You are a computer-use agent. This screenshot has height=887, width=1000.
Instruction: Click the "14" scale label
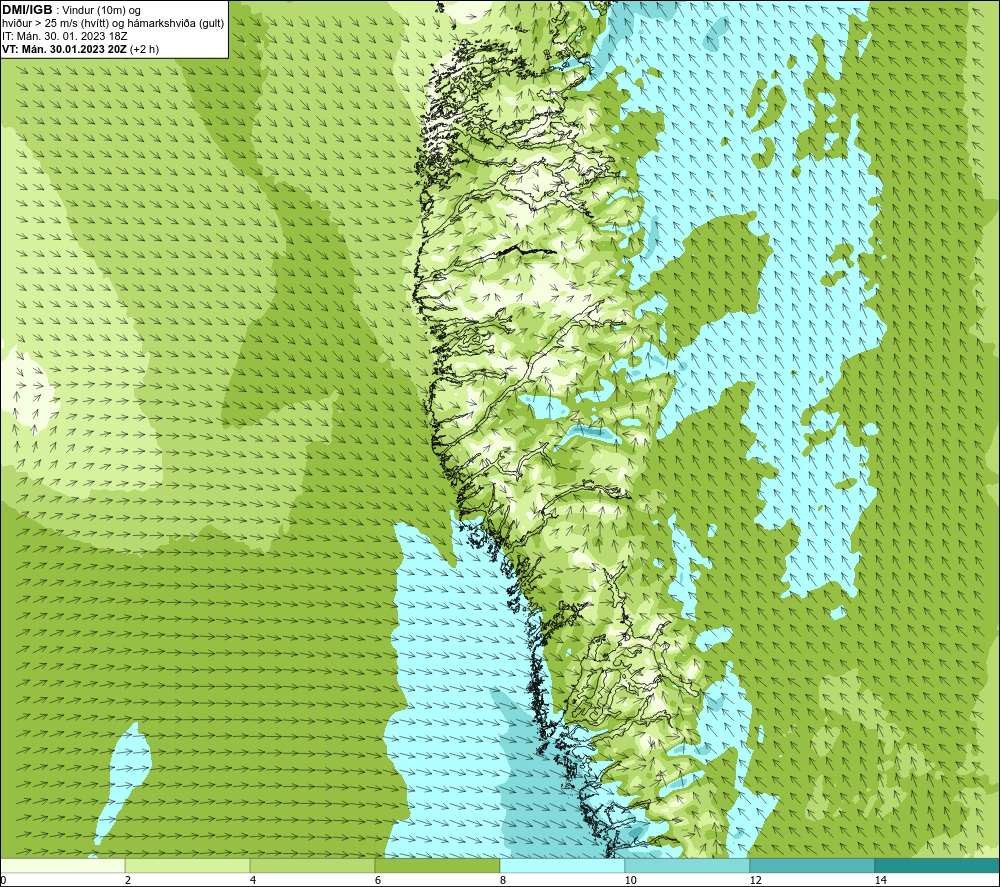pyautogui.click(x=880, y=880)
